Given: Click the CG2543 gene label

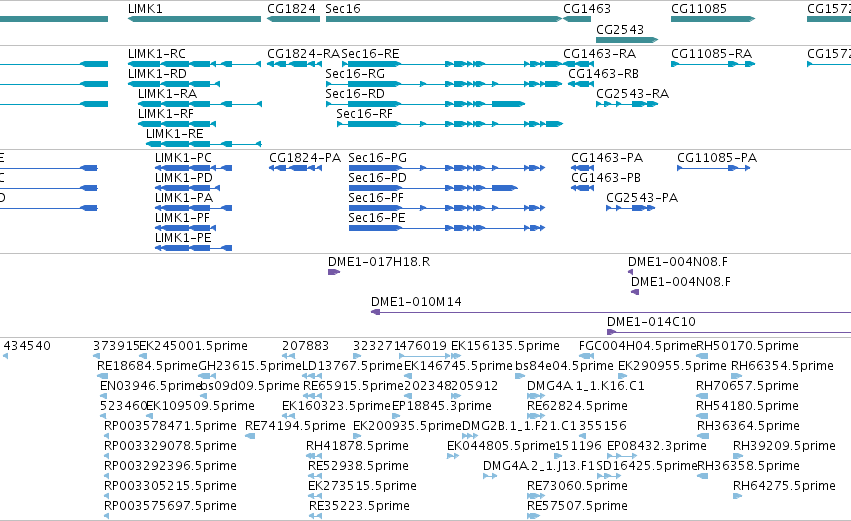Looking at the screenshot, I should (620, 29).
